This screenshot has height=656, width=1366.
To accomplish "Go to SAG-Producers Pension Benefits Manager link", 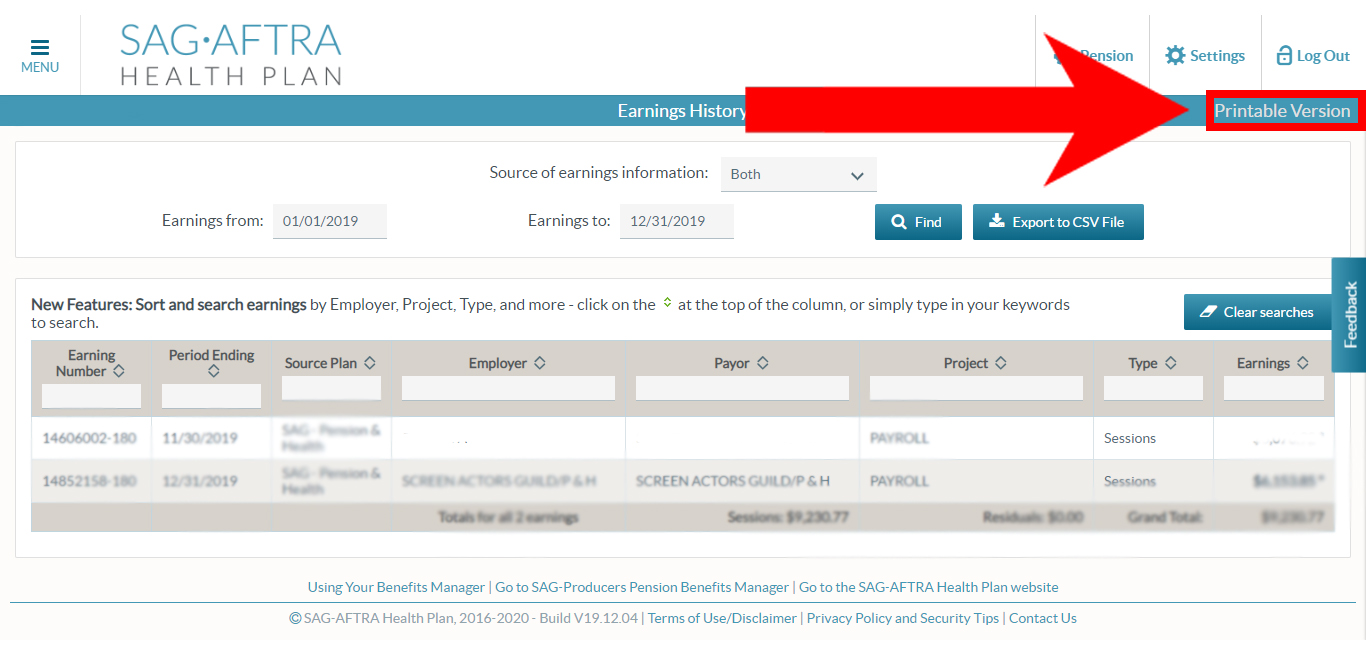I will (642, 587).
